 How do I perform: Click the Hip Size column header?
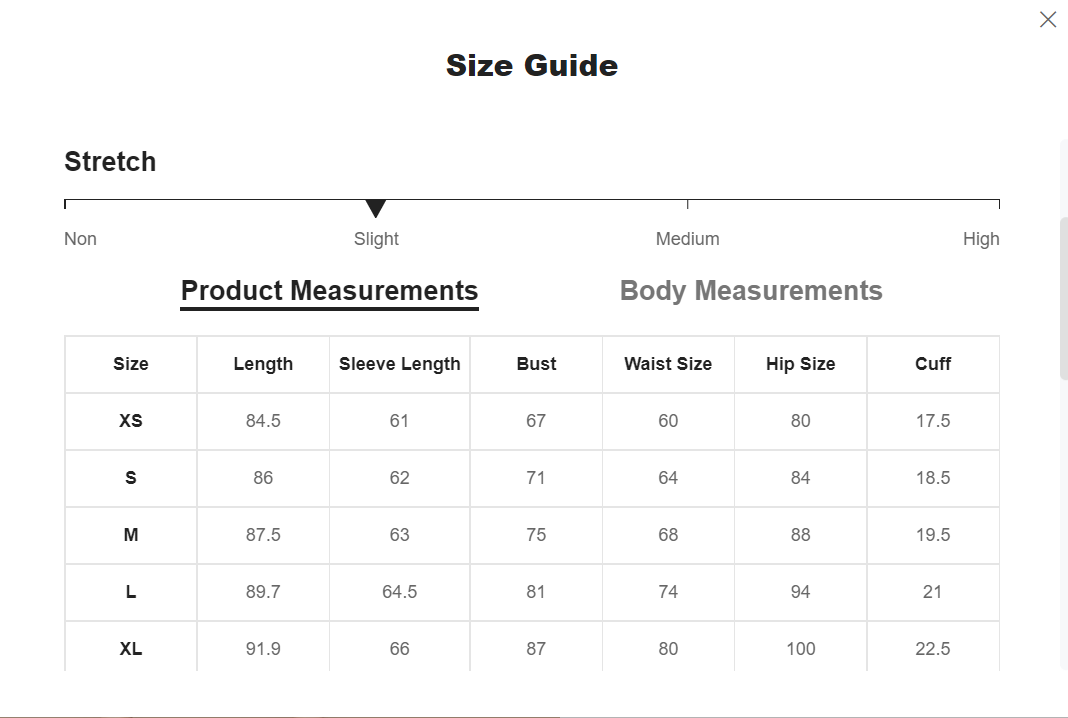pos(800,364)
